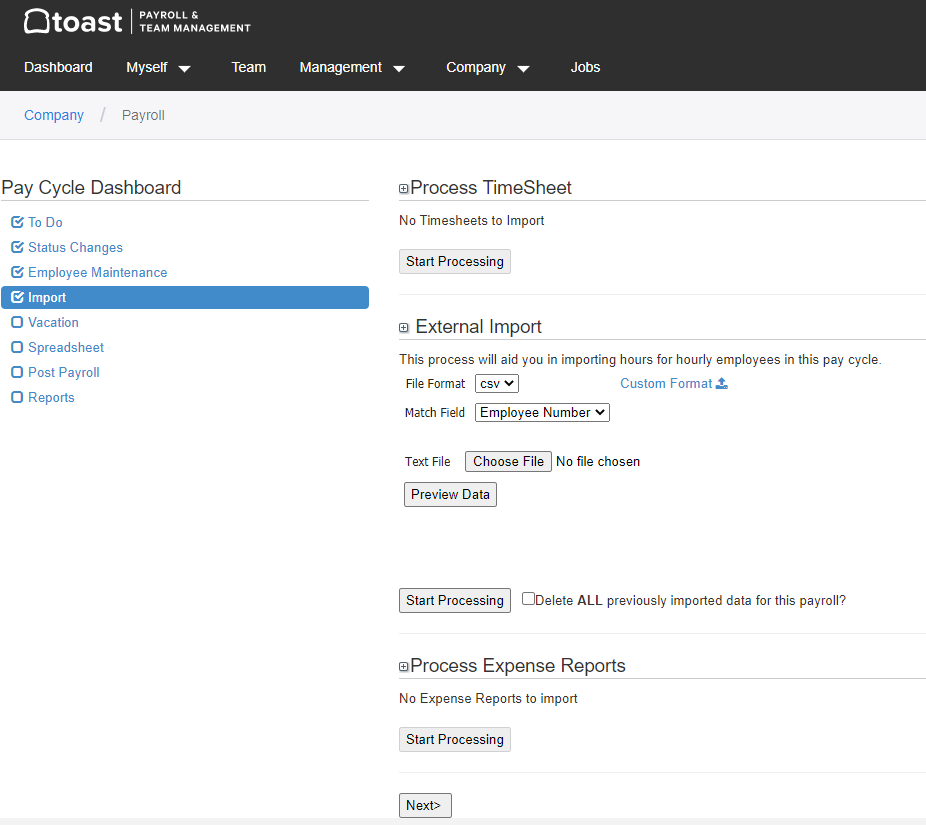Click the plus icon before Process Expense Reports

(403, 666)
